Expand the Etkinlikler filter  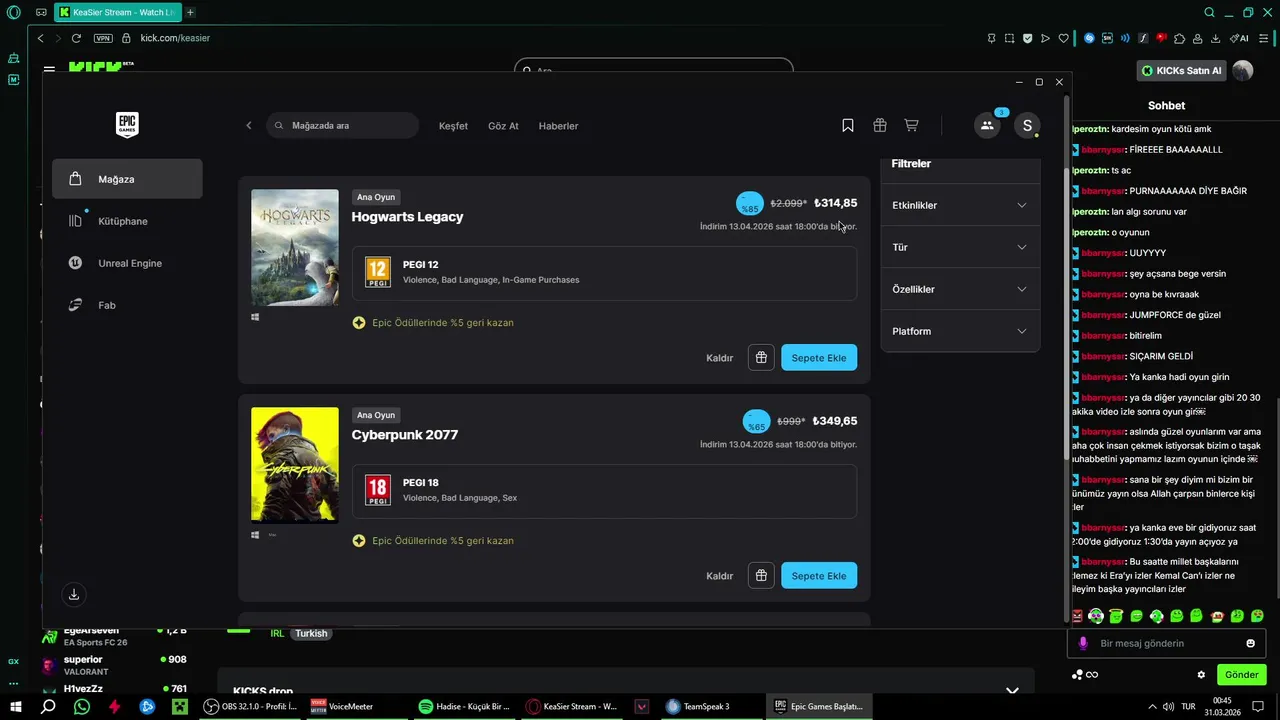tap(960, 205)
